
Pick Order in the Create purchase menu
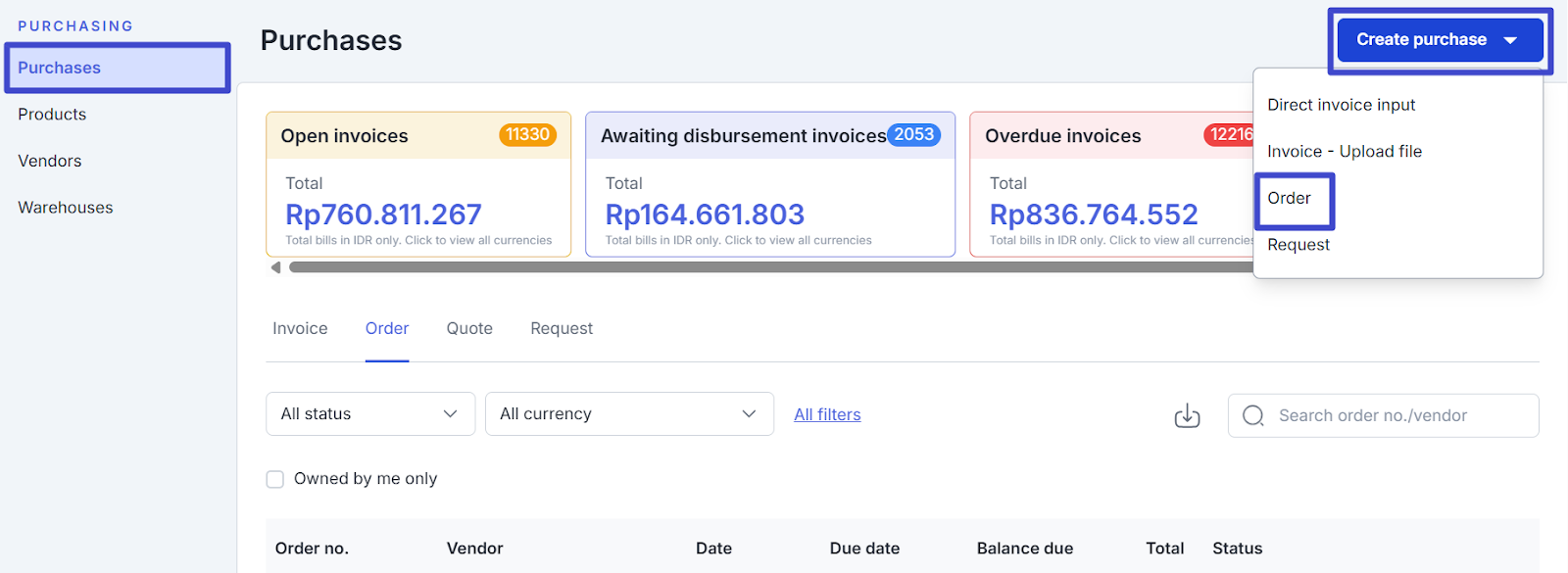1289,198
